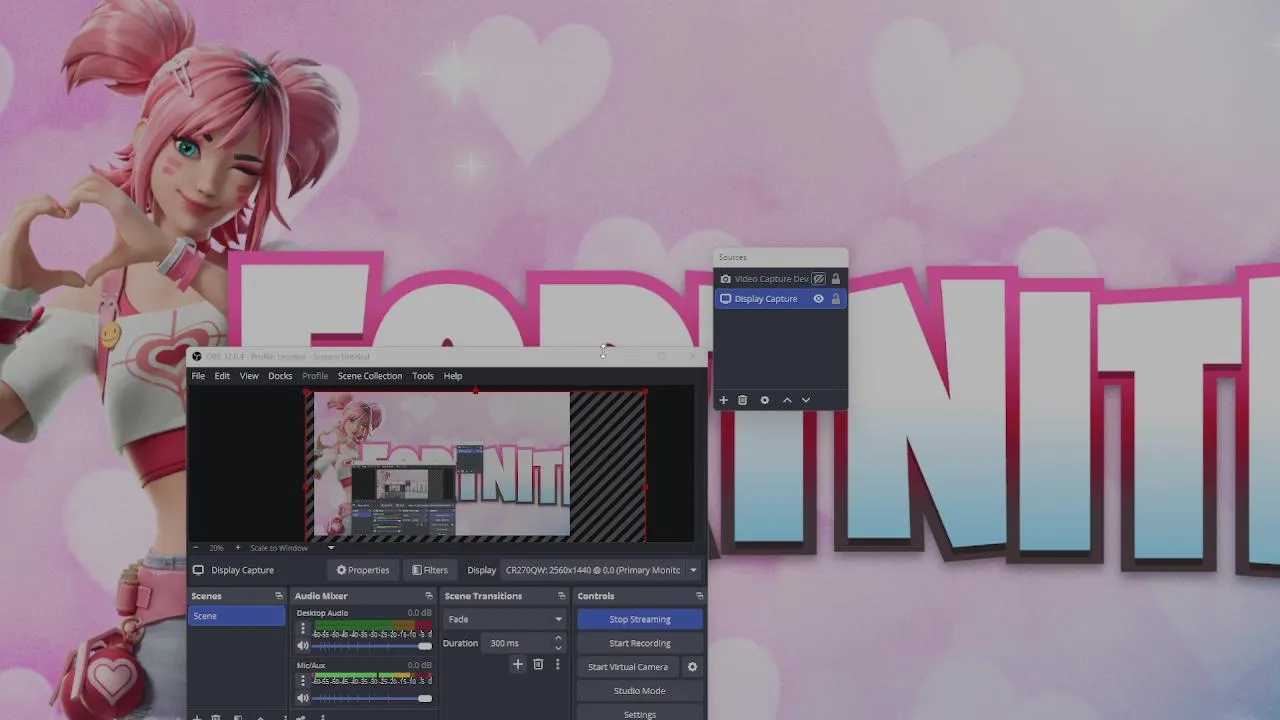This screenshot has height=720, width=1280.
Task: Adjust the Desktop Audio volume slider
Action: click(372, 646)
